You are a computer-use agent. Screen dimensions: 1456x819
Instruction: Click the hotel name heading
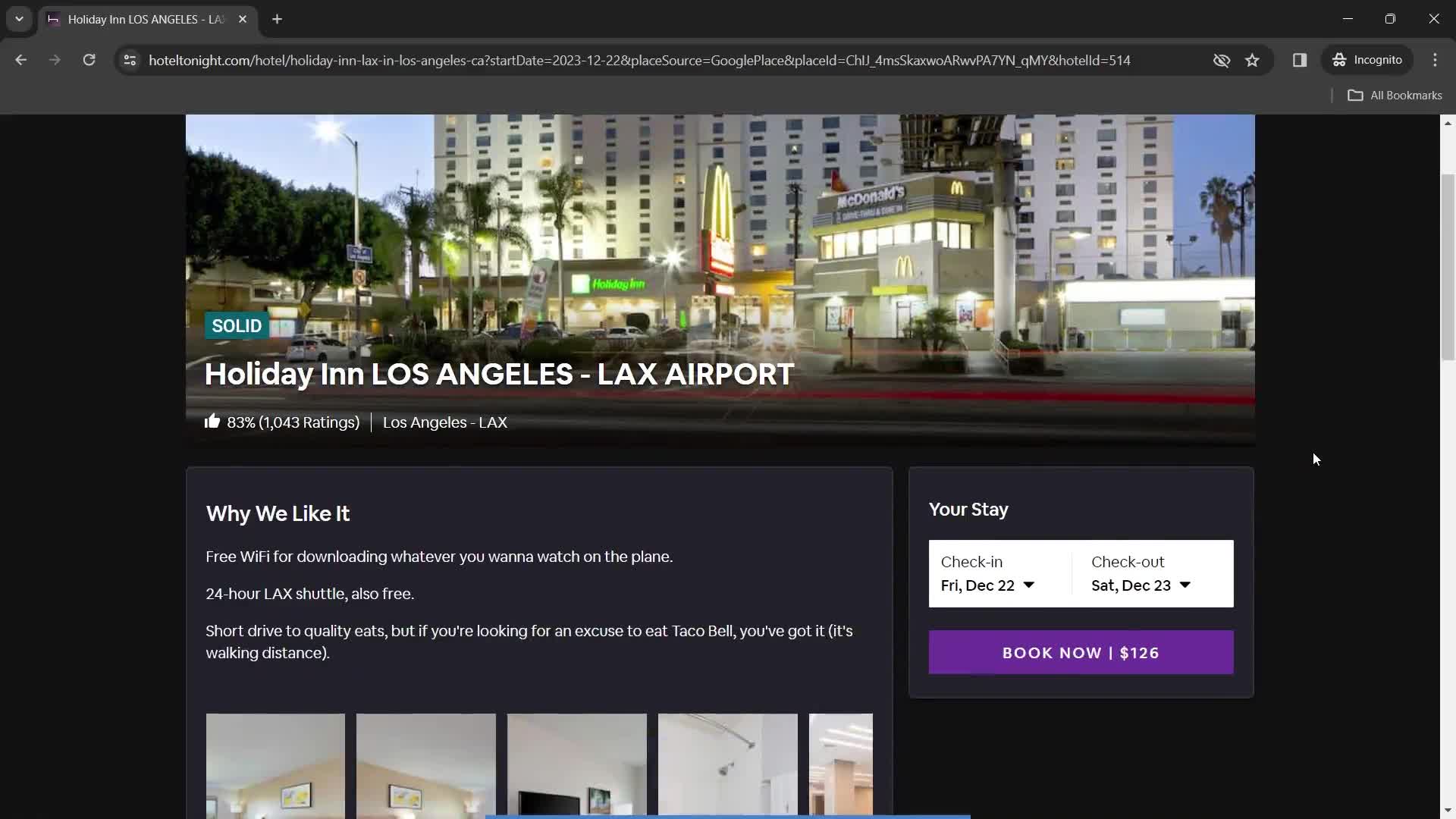(x=499, y=374)
